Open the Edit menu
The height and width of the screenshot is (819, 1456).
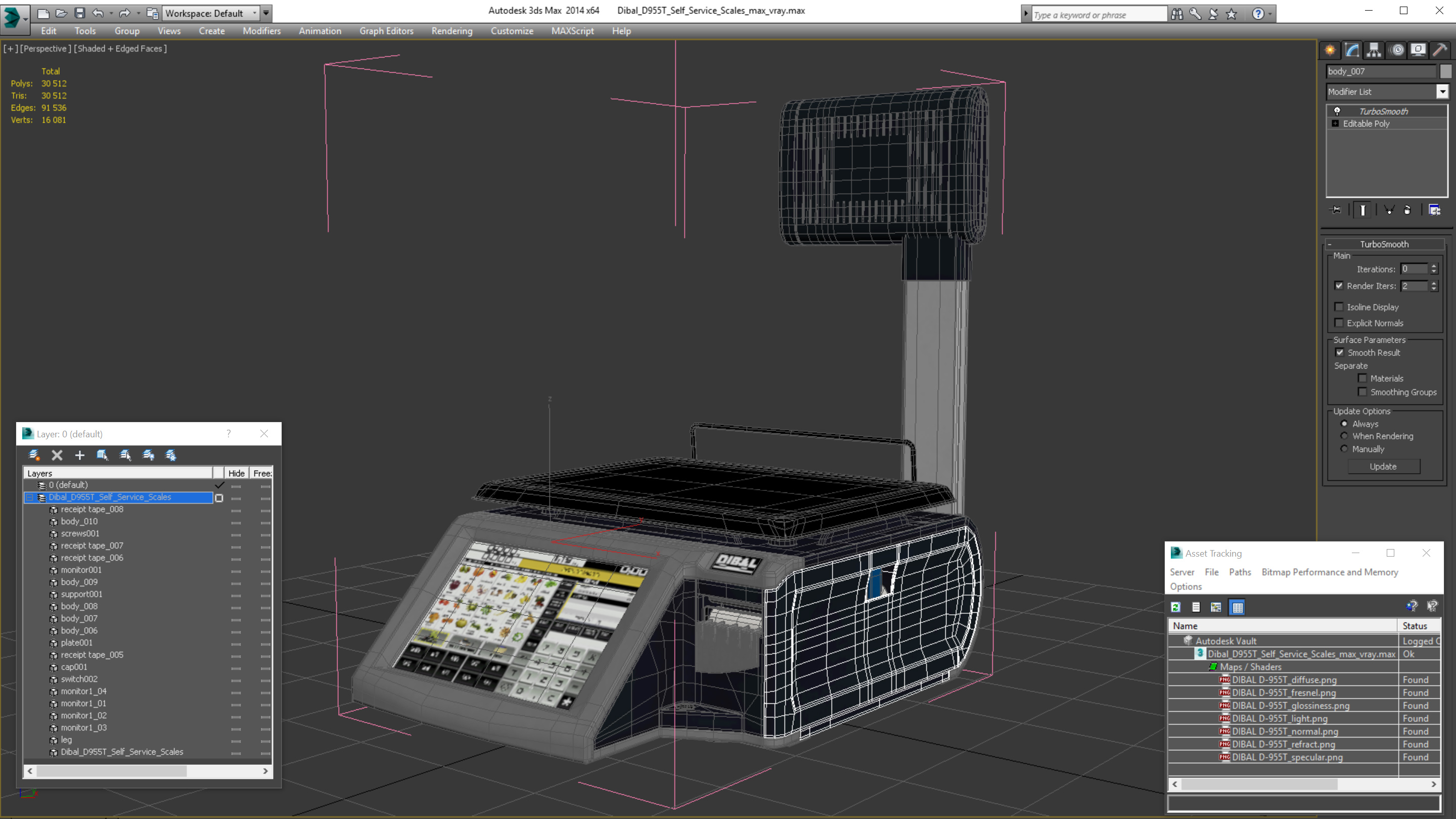[49, 31]
